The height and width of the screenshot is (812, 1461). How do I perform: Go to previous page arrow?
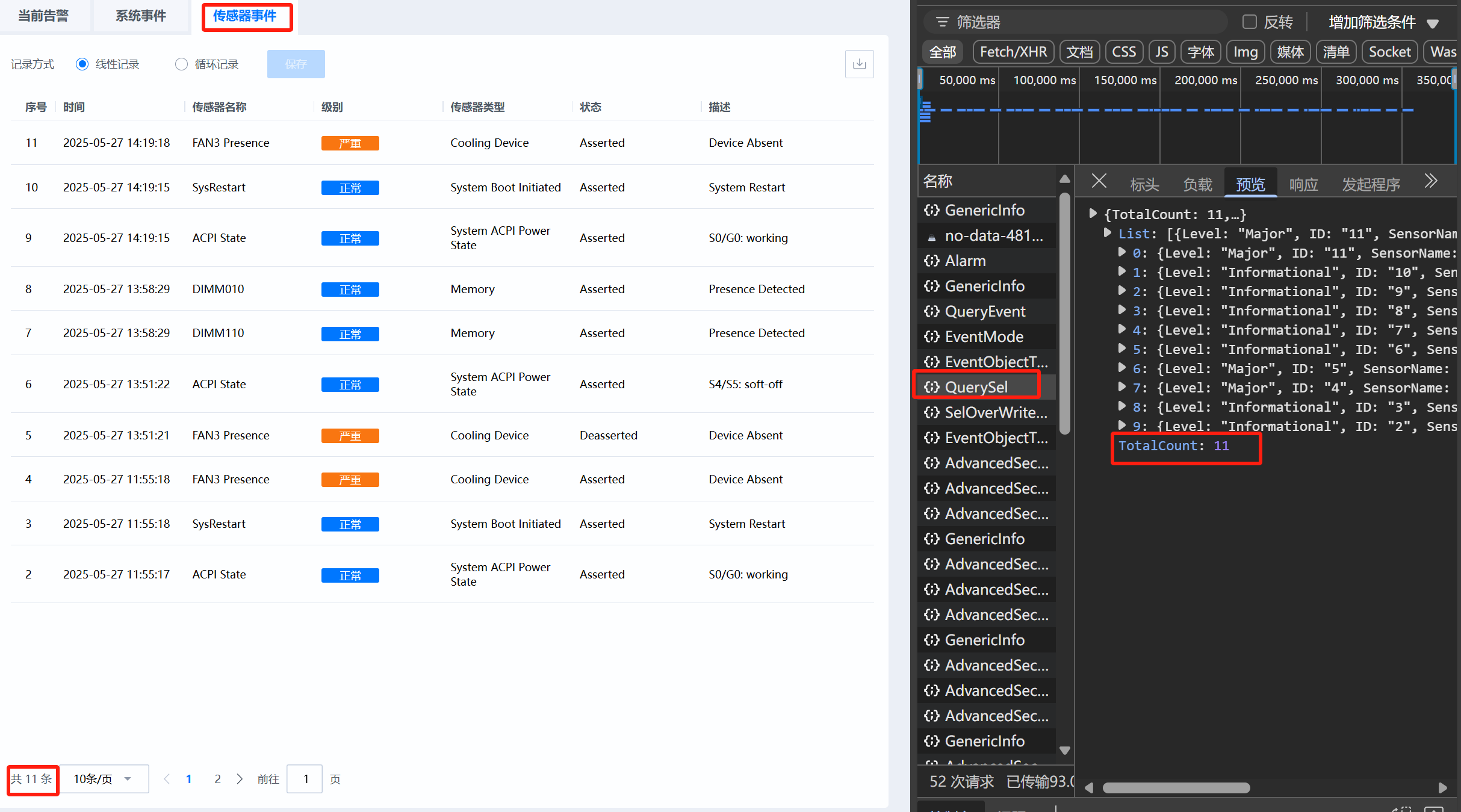coord(167,779)
